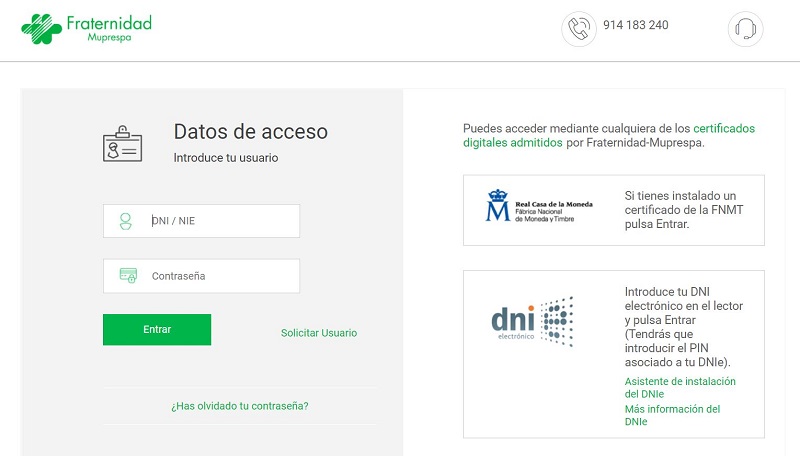Image resolution: width=800 pixels, height=456 pixels.
Task: Click the Datos de acceso heading
Action: (x=251, y=132)
